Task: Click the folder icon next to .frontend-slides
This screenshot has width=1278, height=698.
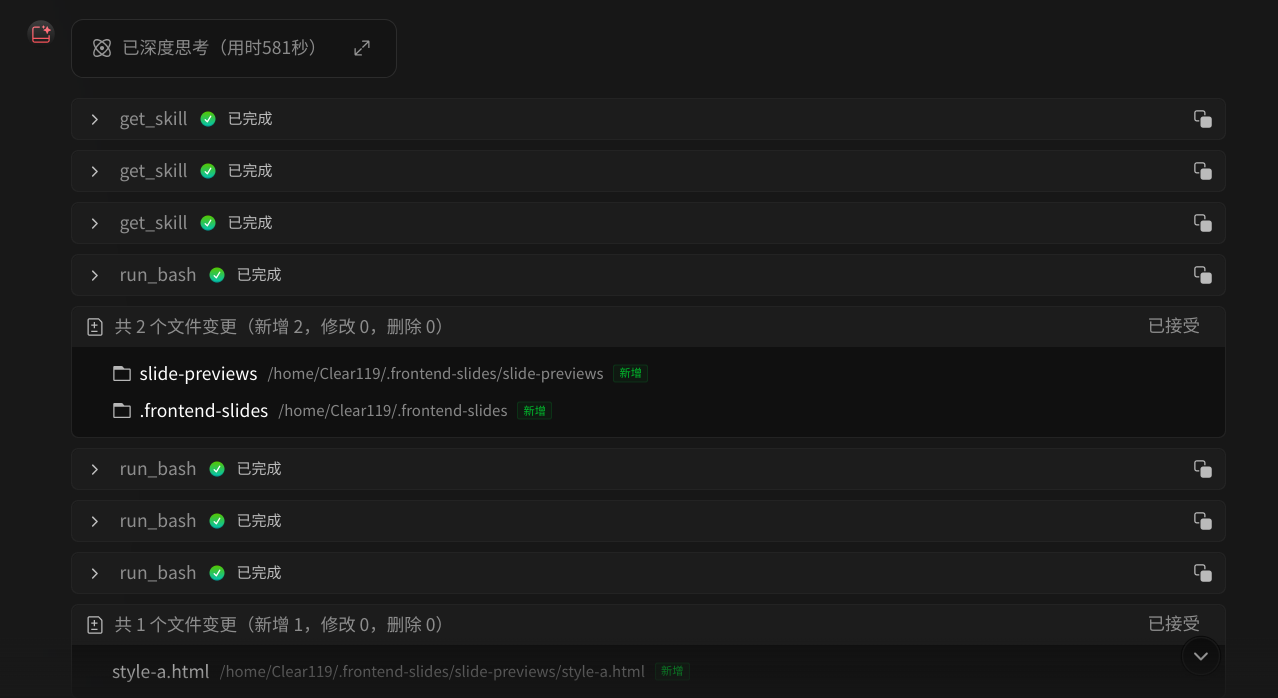Action: pyautogui.click(x=122, y=410)
